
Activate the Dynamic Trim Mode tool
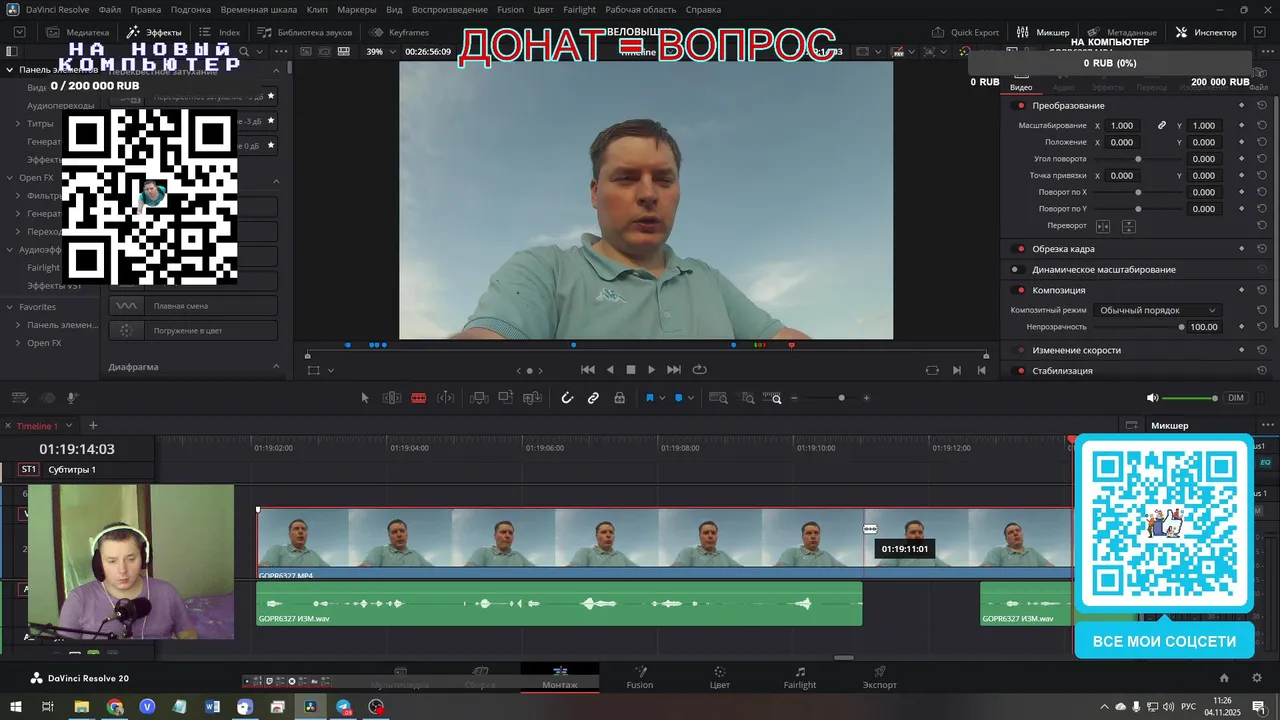446,398
